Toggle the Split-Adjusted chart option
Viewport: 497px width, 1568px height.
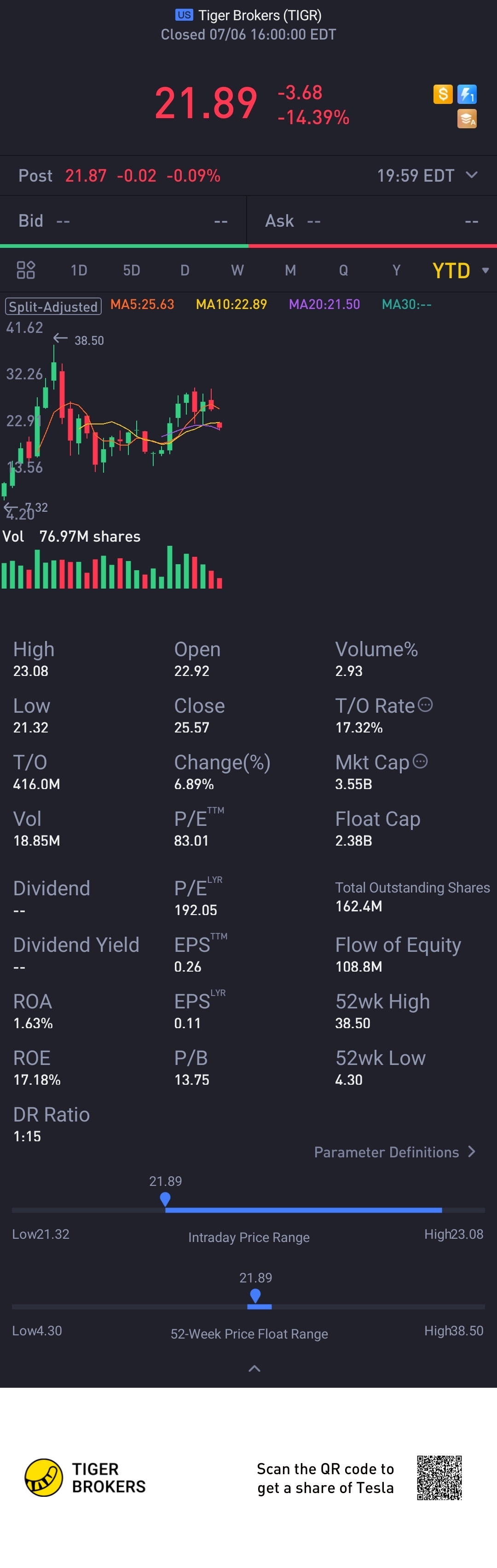coord(53,306)
